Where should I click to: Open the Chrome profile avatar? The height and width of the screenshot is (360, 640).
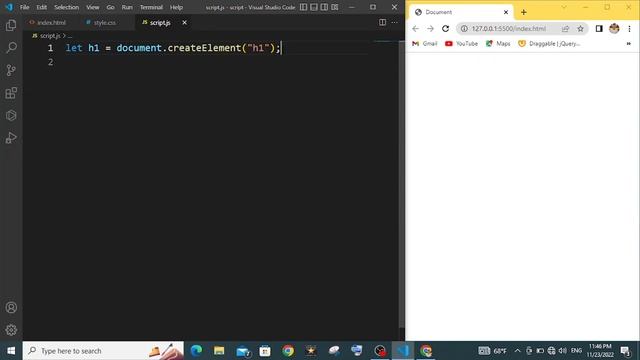tap(614, 29)
